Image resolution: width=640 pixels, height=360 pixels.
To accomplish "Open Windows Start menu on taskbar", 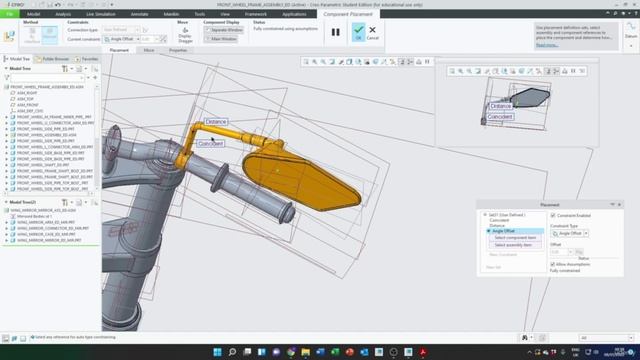I will (x=218, y=352).
